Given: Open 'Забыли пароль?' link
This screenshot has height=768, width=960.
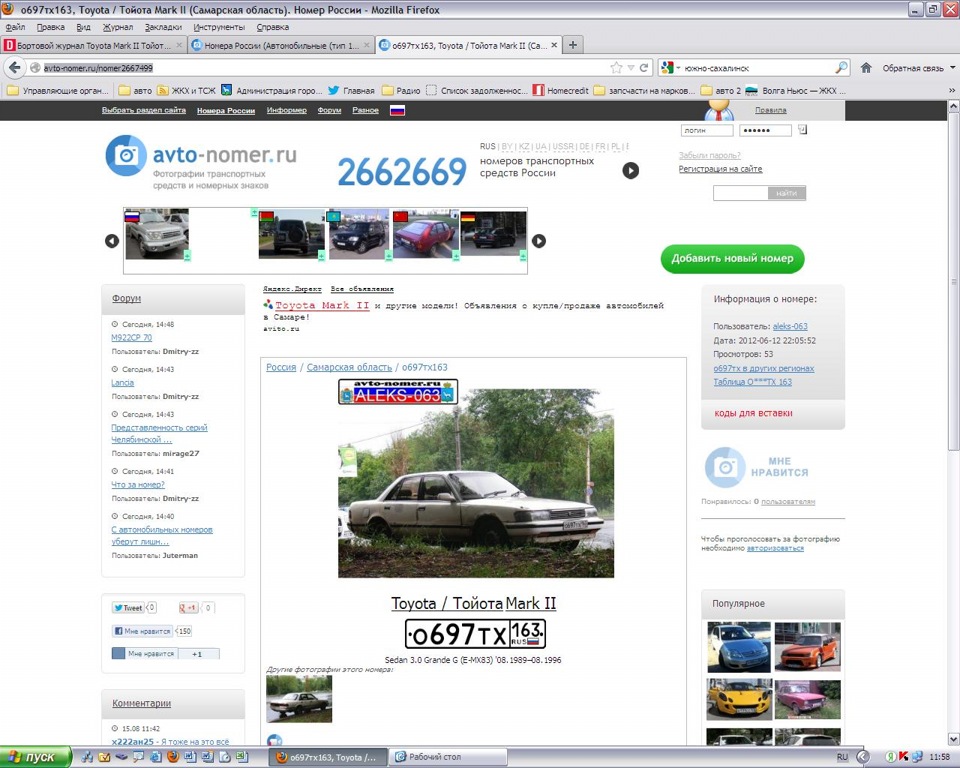Looking at the screenshot, I should [x=710, y=155].
